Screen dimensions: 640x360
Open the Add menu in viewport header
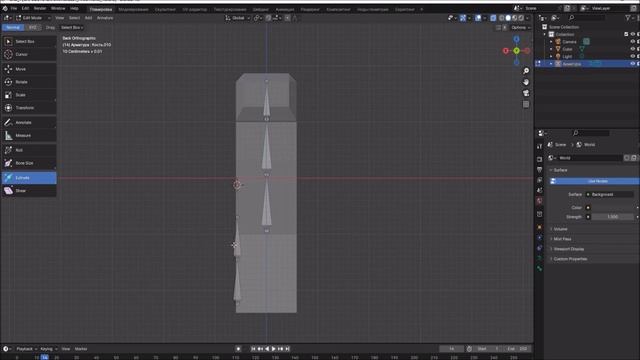[88, 18]
